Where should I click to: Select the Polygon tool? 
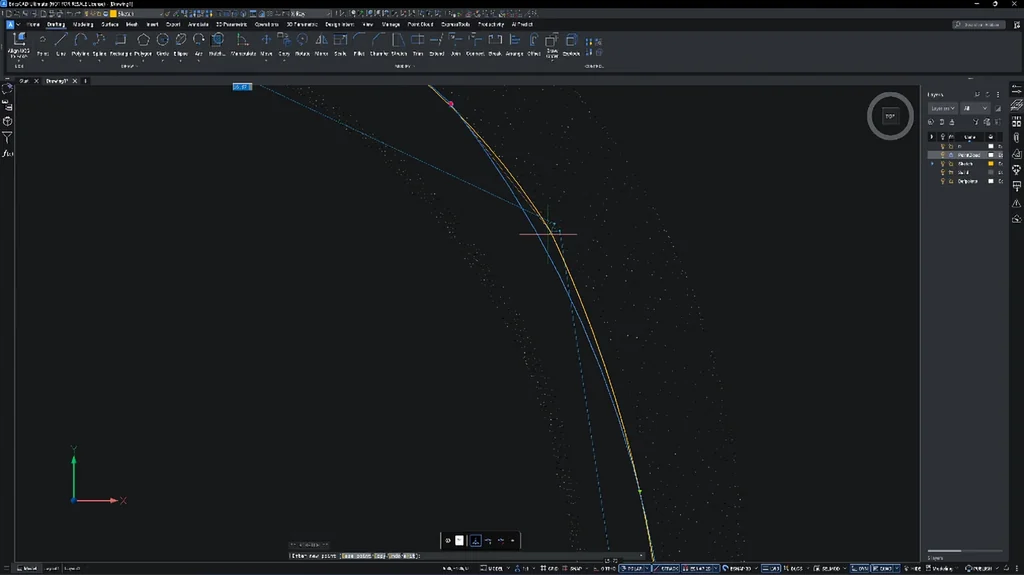coord(142,44)
